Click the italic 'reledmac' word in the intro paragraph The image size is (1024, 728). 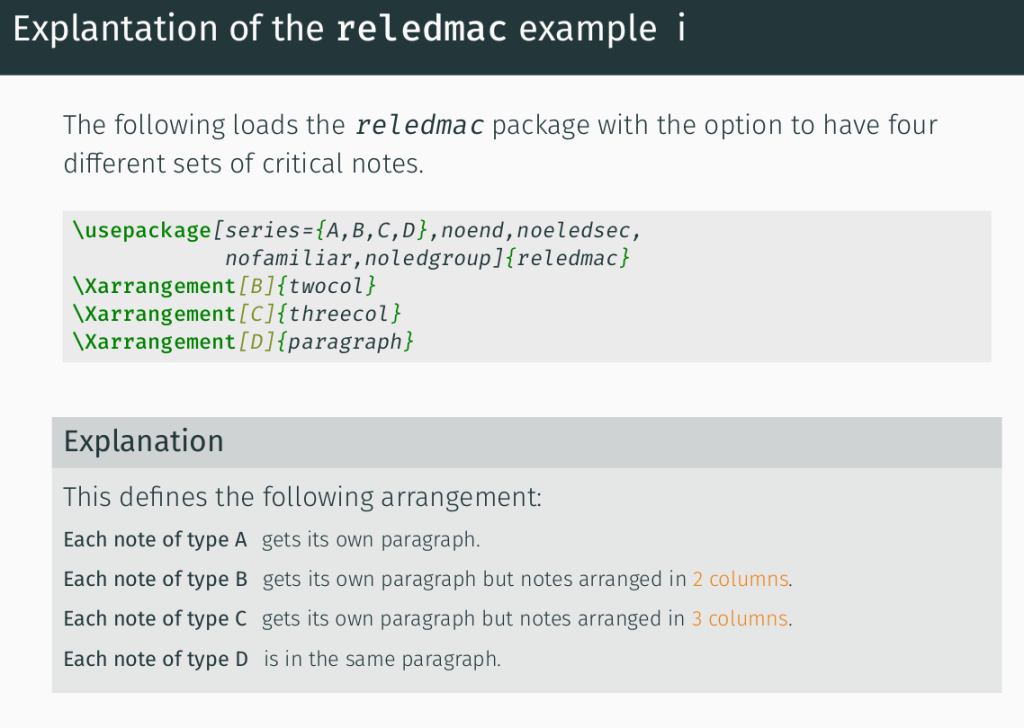pos(420,126)
